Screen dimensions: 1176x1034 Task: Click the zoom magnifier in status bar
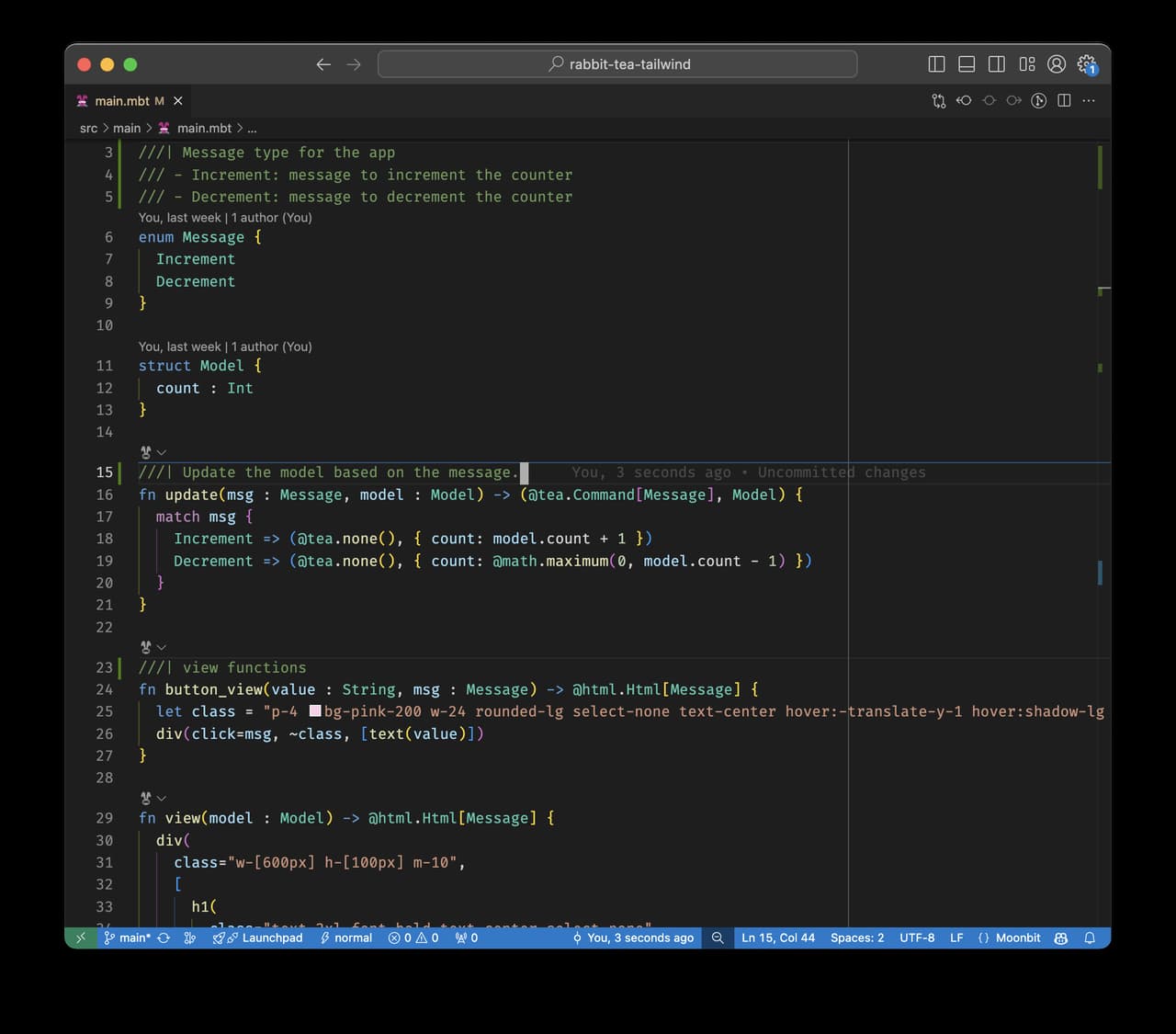718,937
